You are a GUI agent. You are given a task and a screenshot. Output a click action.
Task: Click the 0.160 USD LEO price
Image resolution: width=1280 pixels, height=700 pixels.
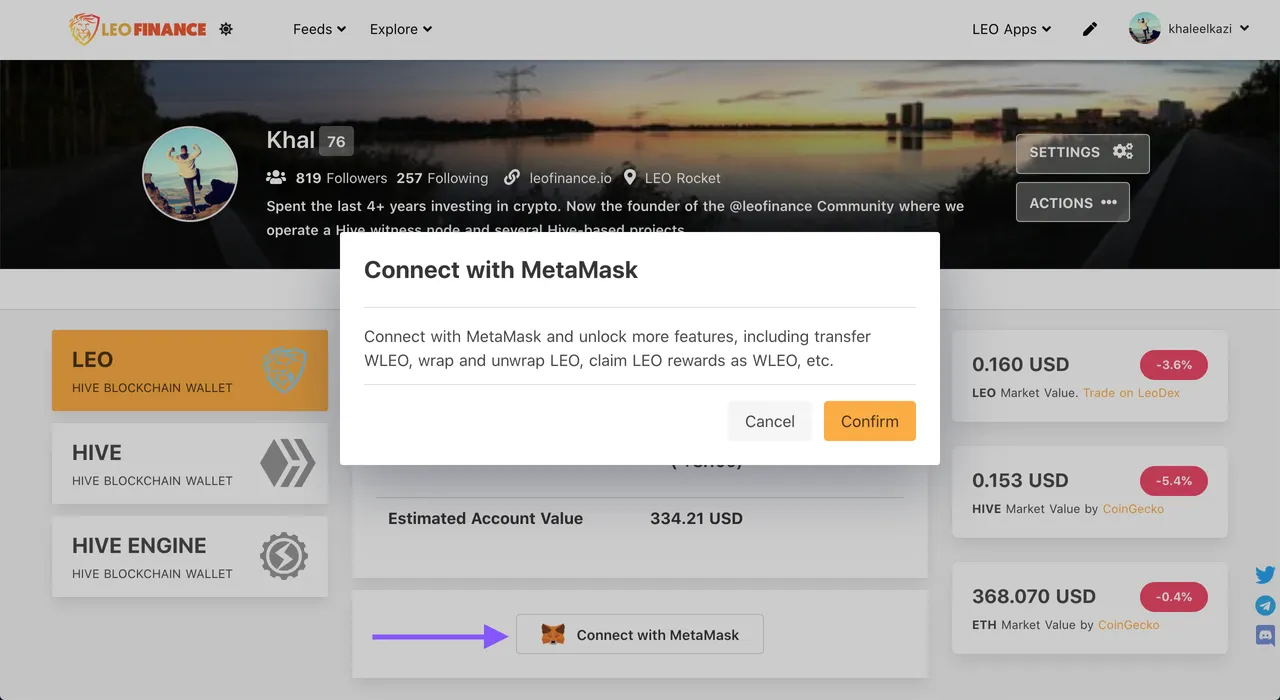[x=1020, y=365]
